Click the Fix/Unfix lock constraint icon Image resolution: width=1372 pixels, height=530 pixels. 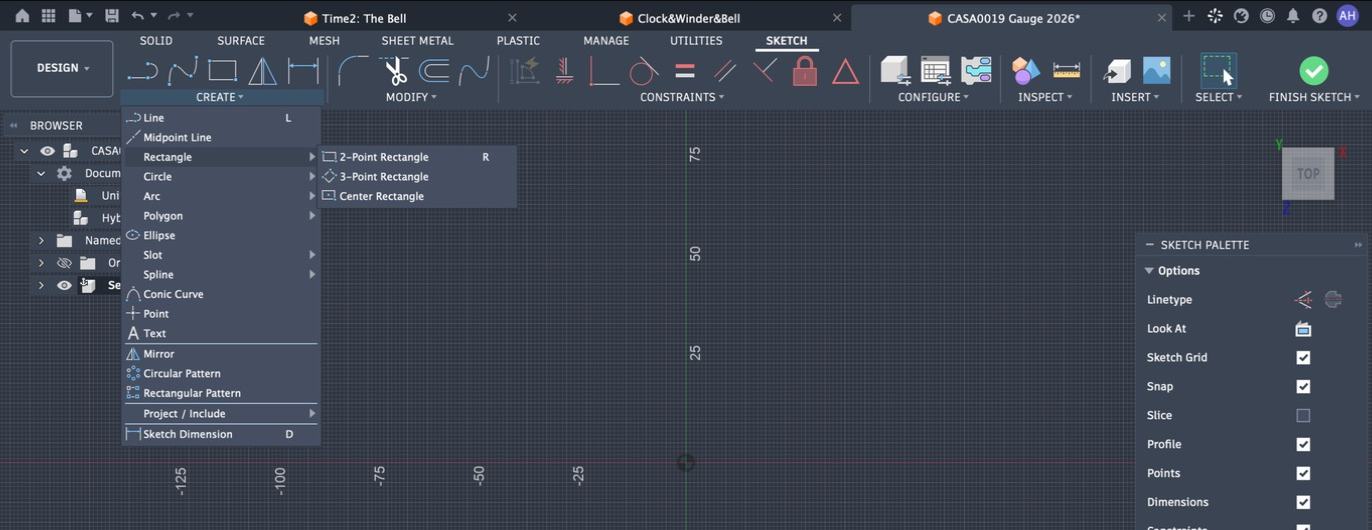pos(805,70)
